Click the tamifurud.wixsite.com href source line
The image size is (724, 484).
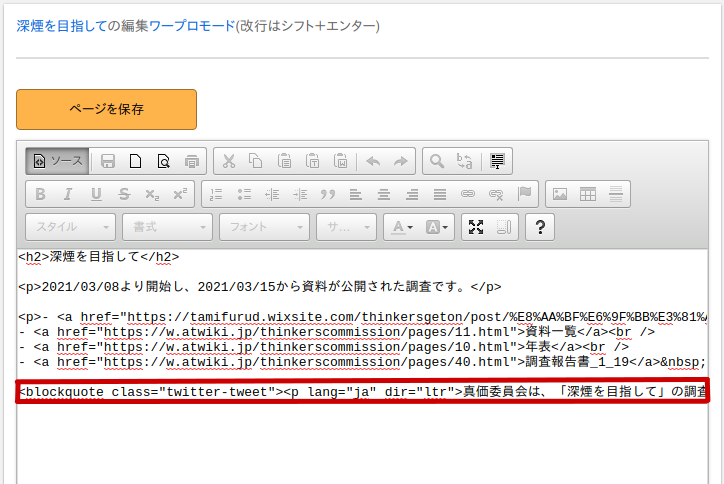coord(362,317)
